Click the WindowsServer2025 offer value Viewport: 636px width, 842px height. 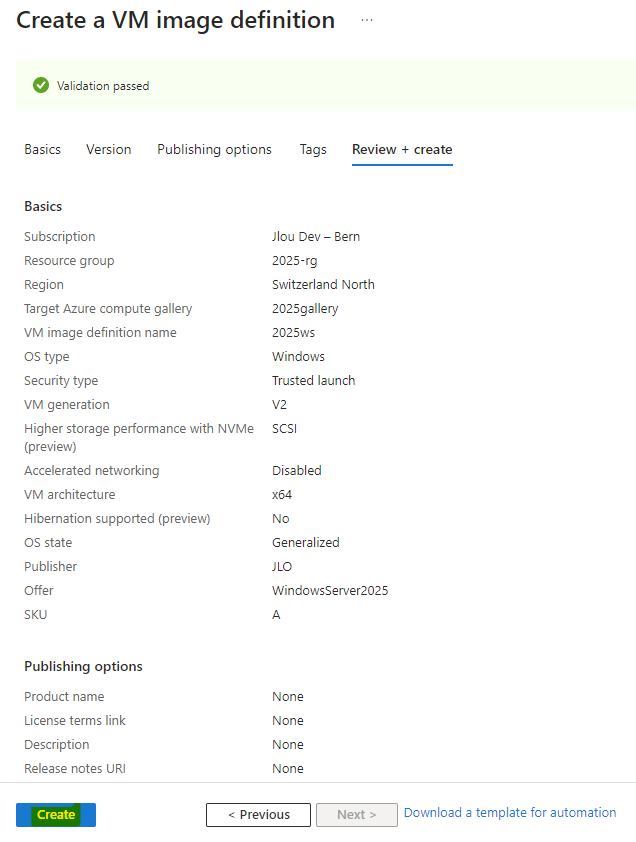pyautogui.click(x=330, y=591)
